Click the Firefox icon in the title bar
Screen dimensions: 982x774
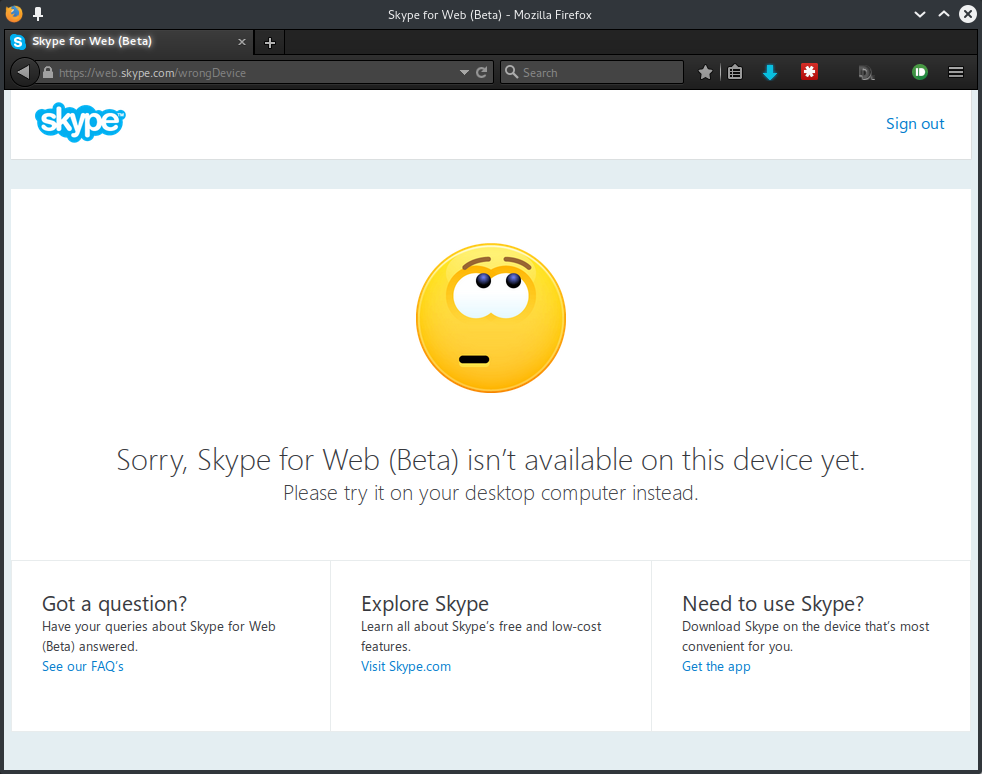(14, 13)
